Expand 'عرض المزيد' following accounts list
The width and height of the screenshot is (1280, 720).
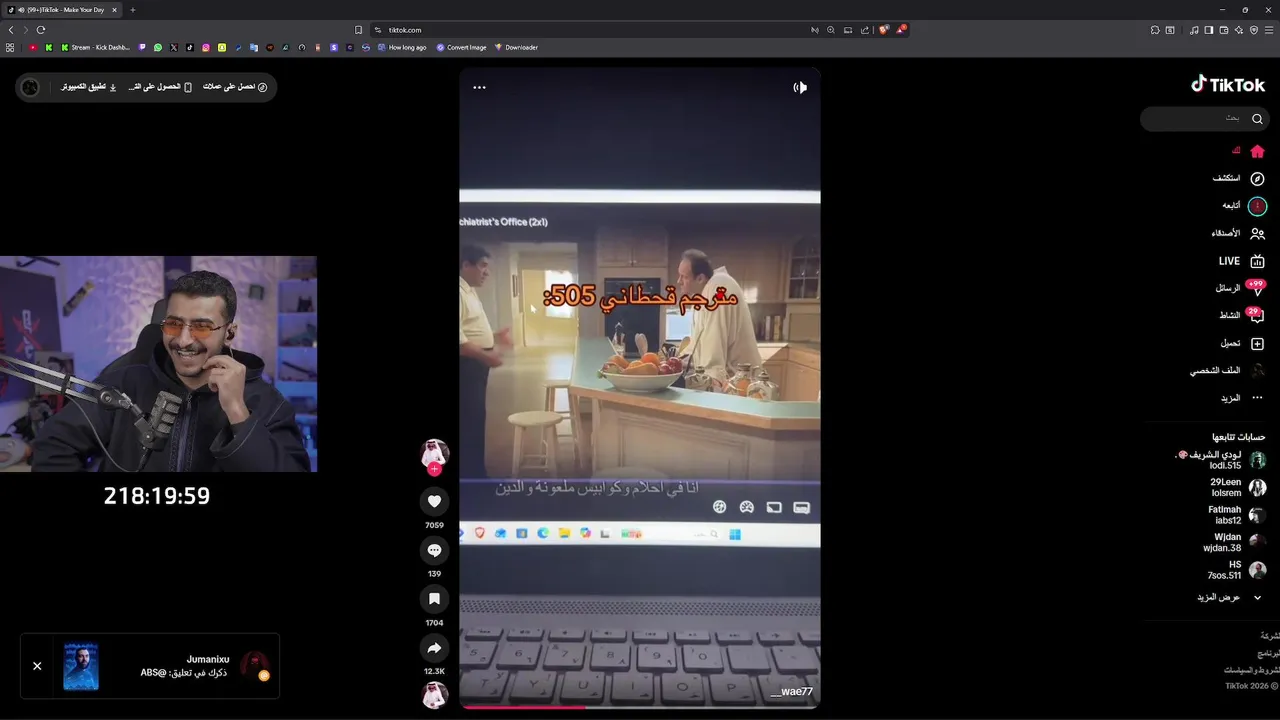[1230, 597]
